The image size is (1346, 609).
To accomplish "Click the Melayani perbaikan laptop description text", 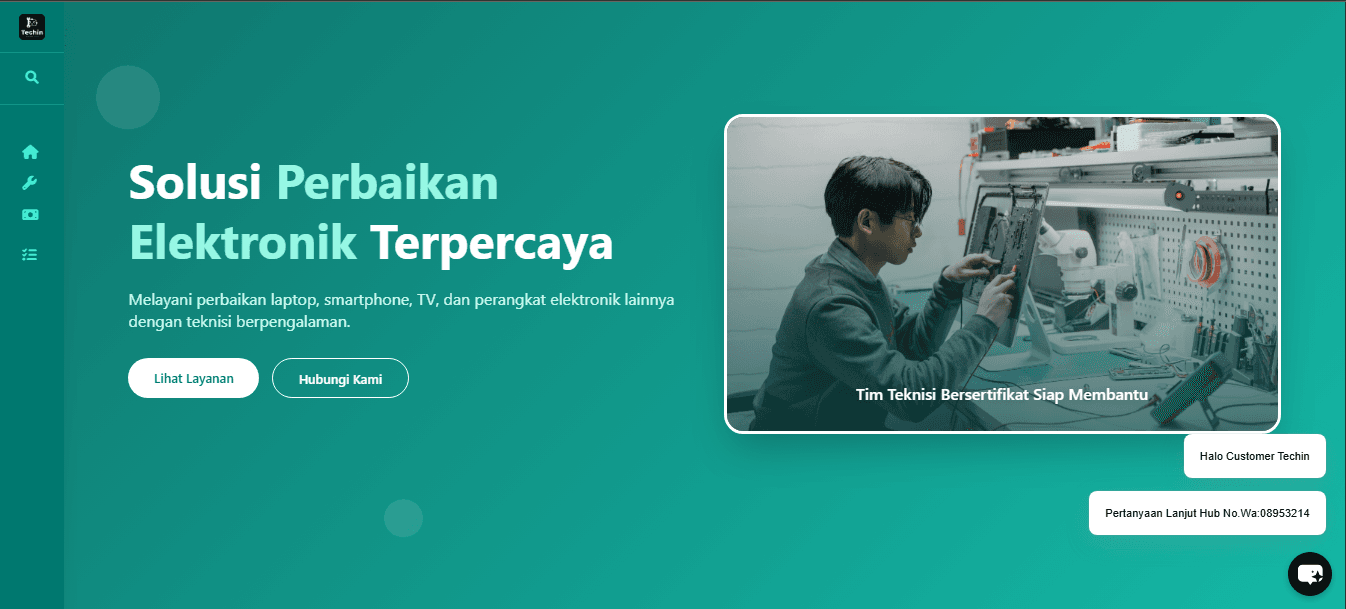I will click(402, 310).
